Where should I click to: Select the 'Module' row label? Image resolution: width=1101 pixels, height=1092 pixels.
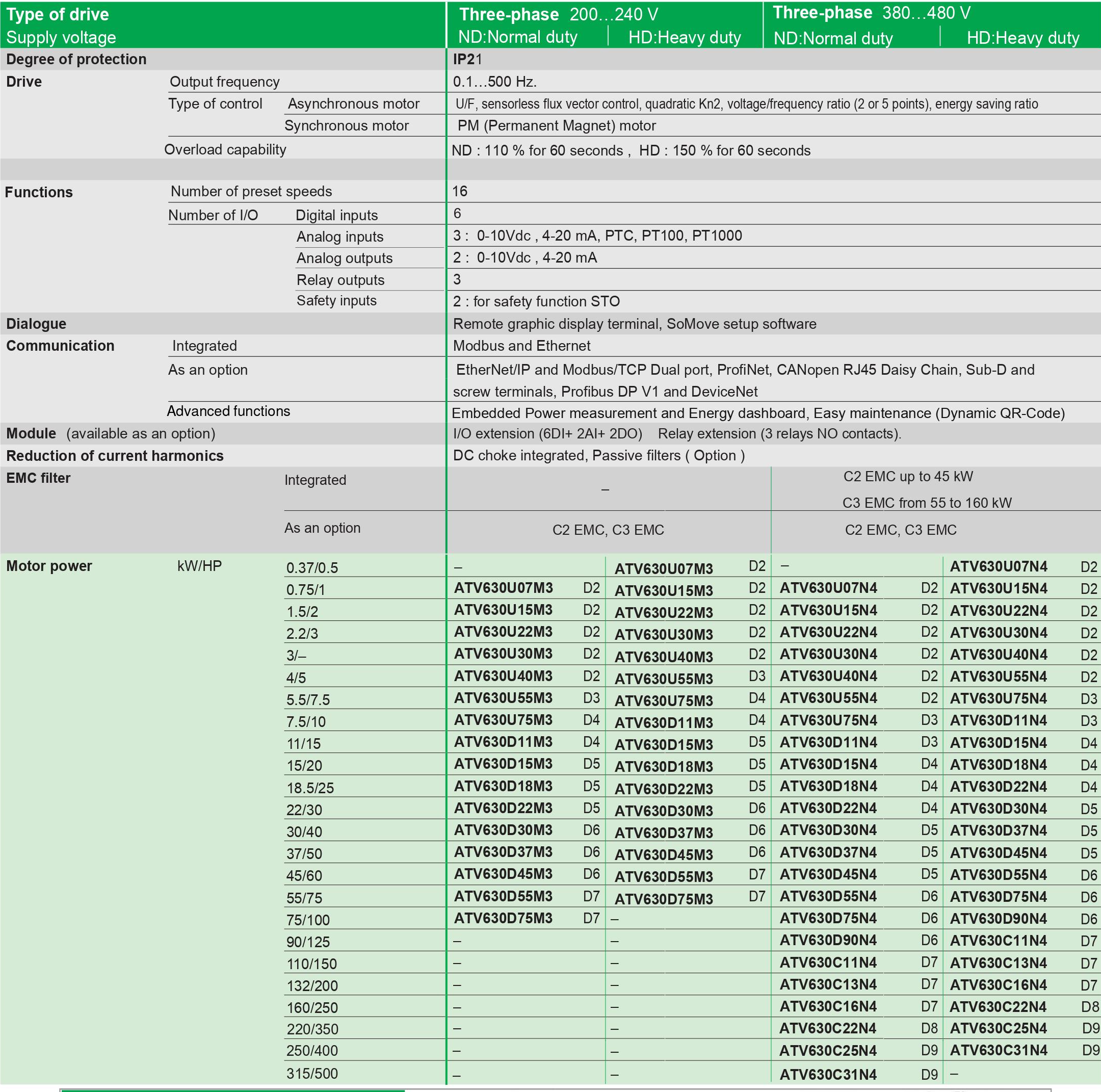point(31,434)
